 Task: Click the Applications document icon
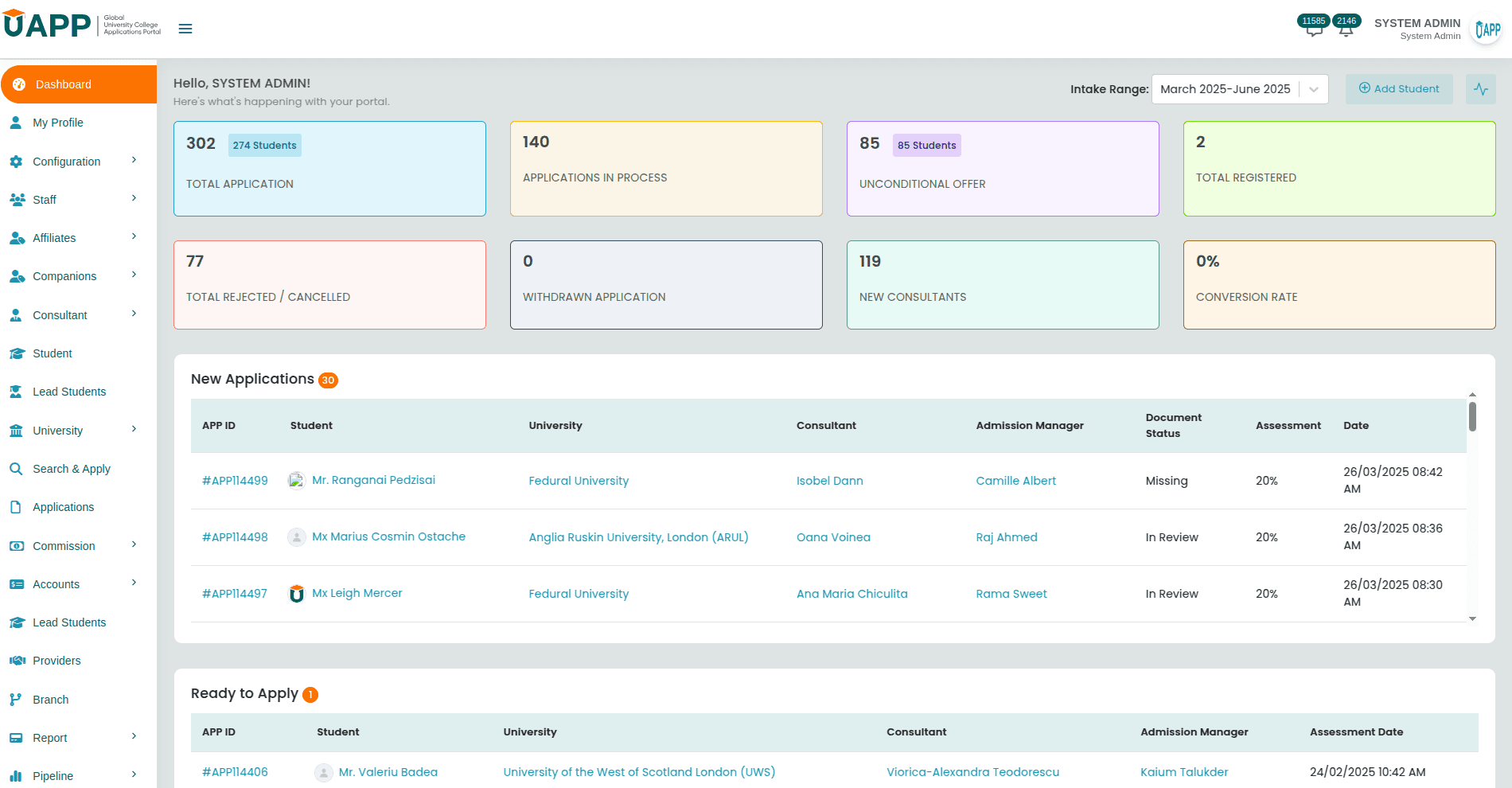coord(16,507)
